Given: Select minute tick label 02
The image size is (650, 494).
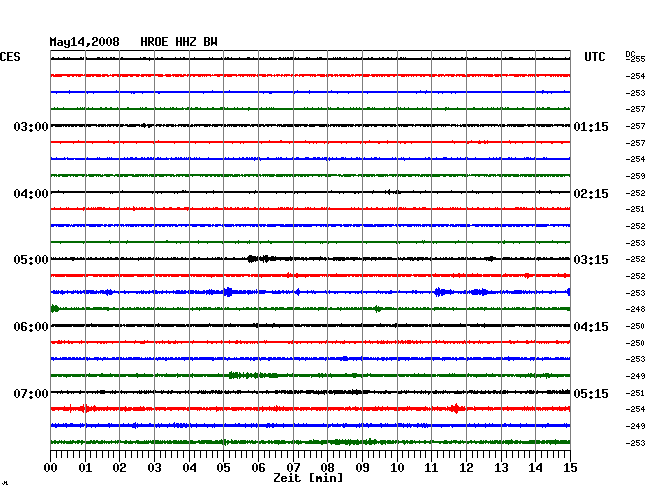Looking at the screenshot, I should [119, 468].
